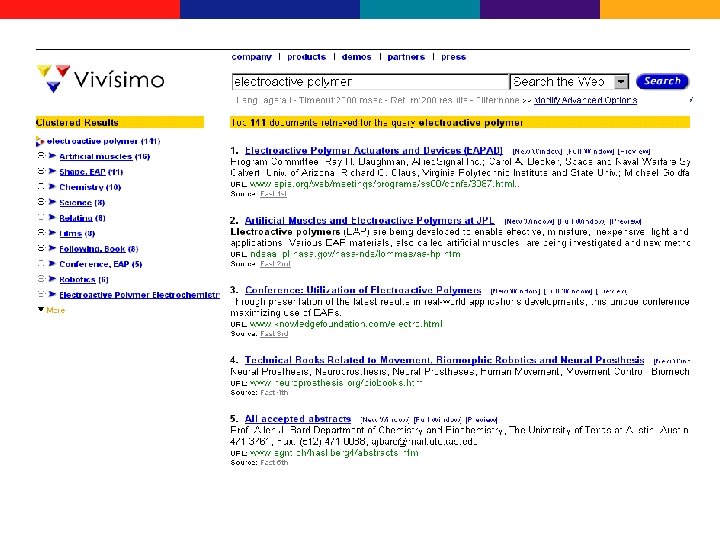
Task: Open the partners menu item
Action: click(406, 57)
